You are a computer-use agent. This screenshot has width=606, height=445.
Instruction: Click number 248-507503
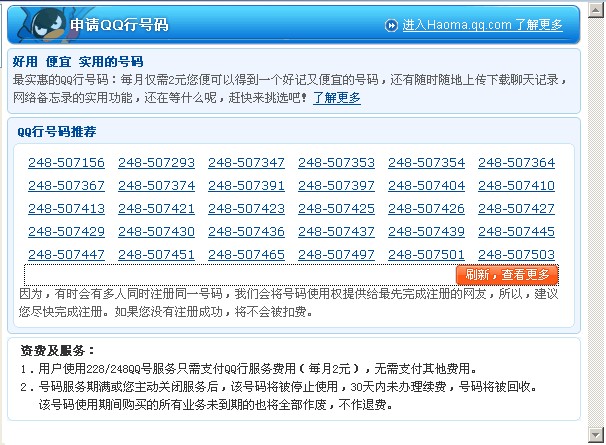point(516,254)
